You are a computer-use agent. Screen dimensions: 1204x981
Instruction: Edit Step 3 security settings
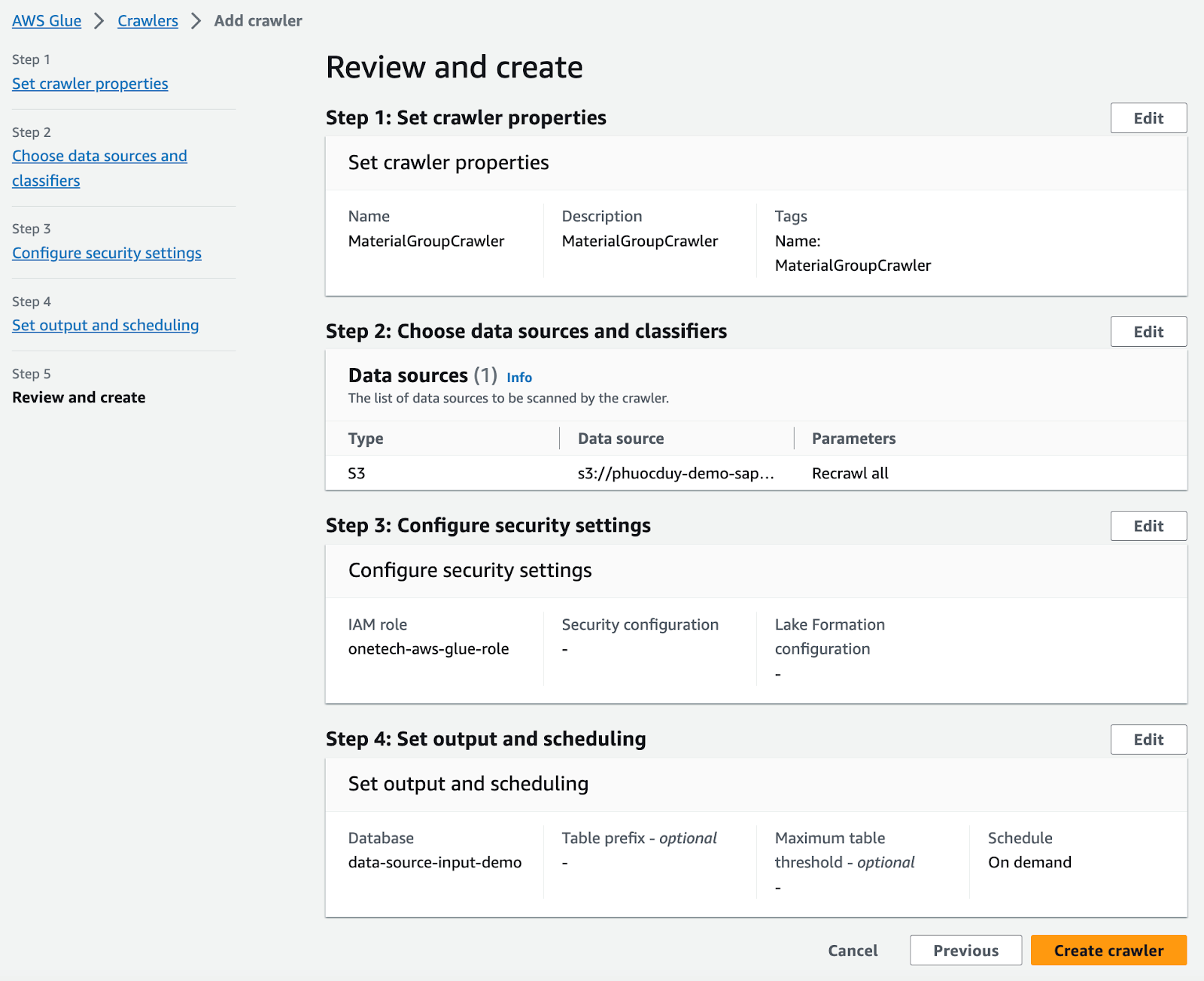click(x=1148, y=526)
